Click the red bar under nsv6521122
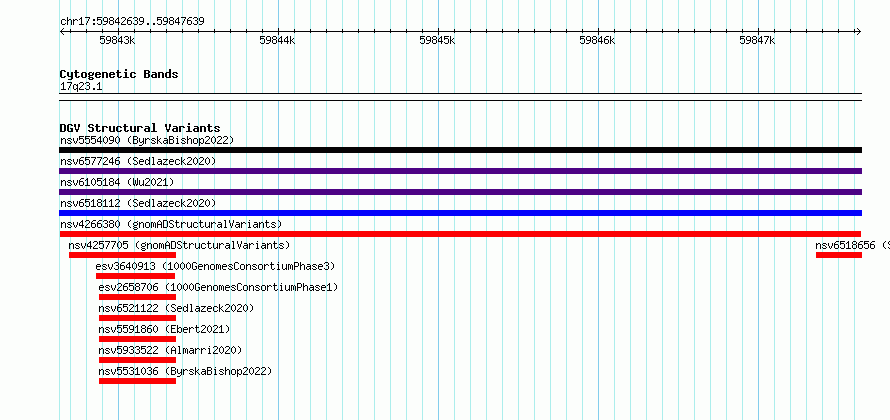The image size is (890, 420). (137, 318)
